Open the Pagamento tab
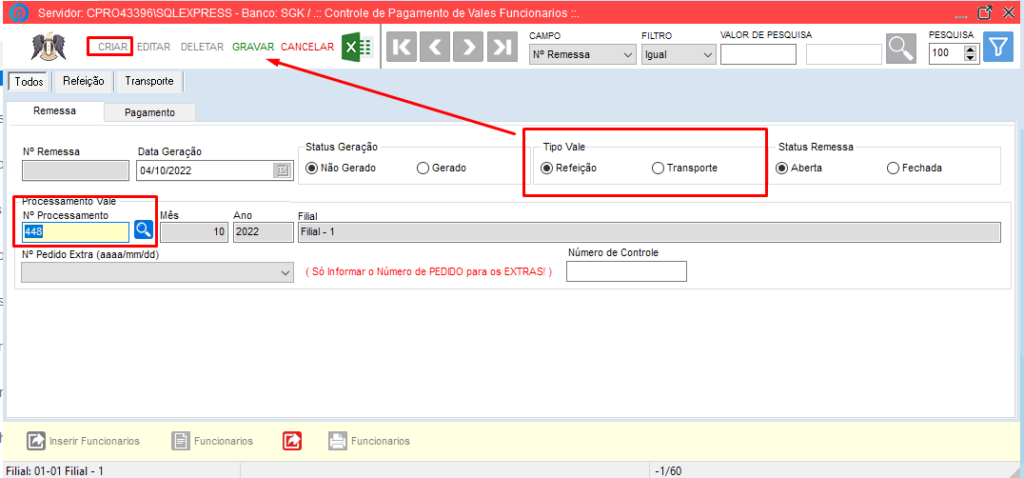 [x=150, y=112]
